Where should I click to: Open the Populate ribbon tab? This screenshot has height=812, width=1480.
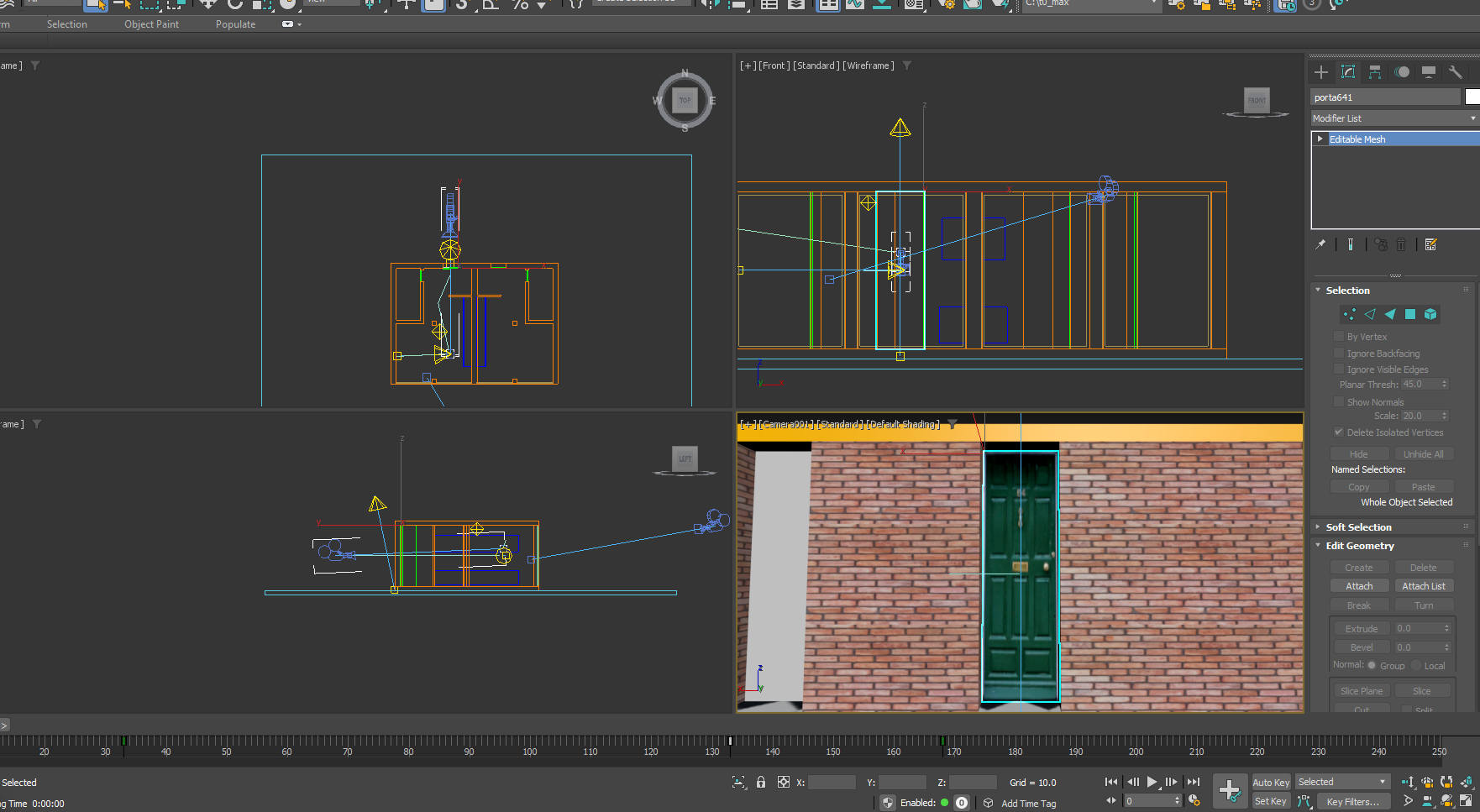coord(235,24)
